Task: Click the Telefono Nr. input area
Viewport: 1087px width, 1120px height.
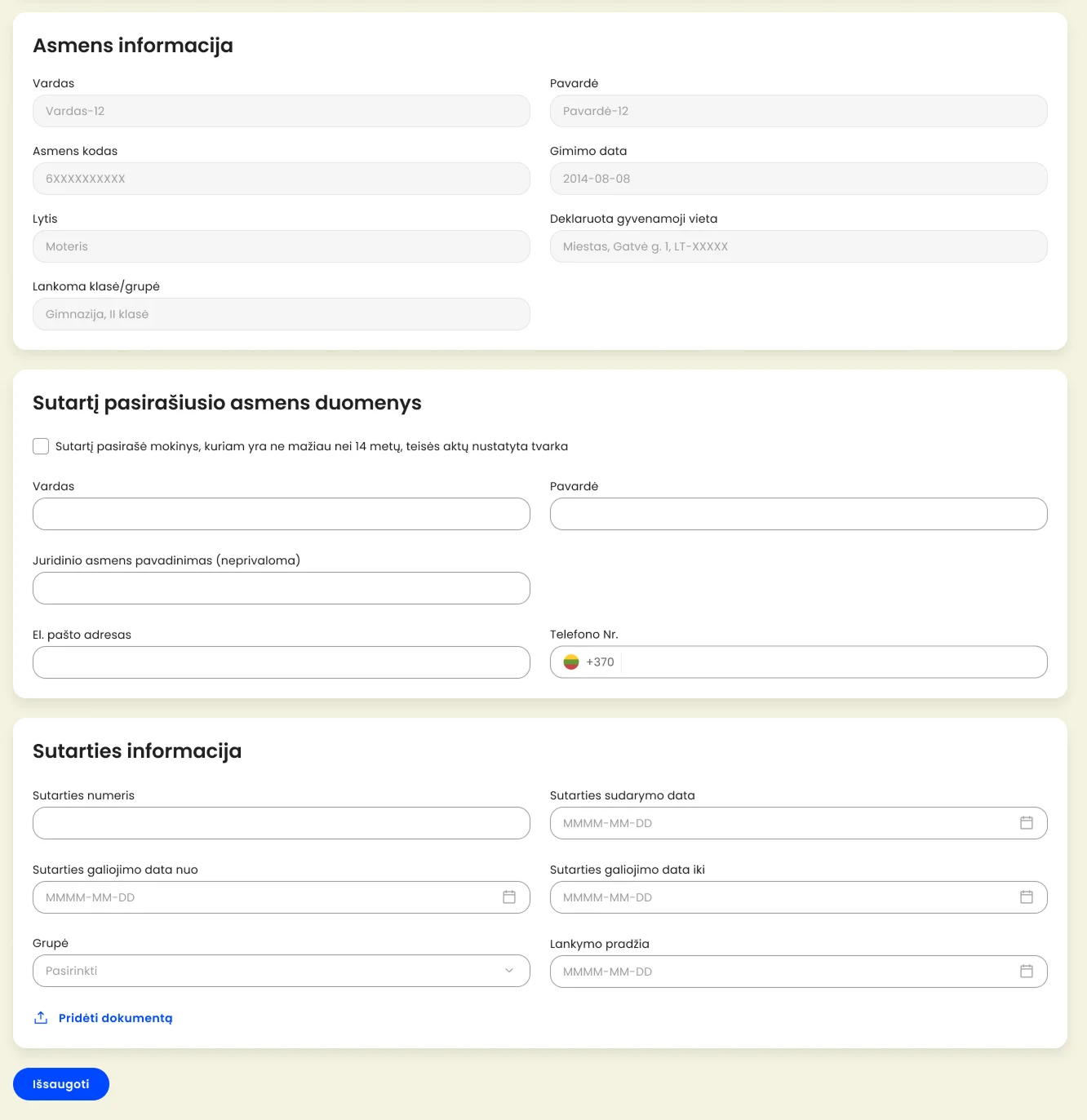Action: point(833,662)
